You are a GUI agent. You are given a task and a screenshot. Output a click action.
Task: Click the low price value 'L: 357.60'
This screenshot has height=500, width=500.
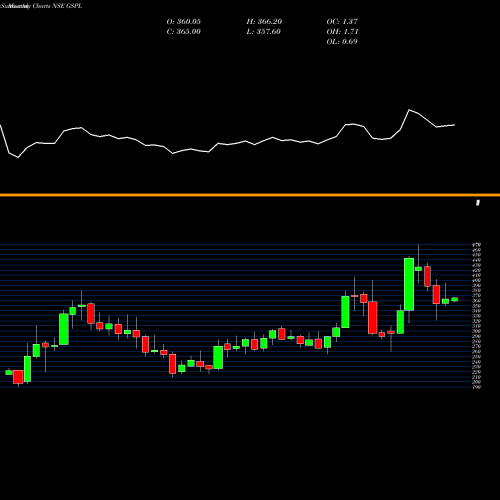click(x=264, y=32)
